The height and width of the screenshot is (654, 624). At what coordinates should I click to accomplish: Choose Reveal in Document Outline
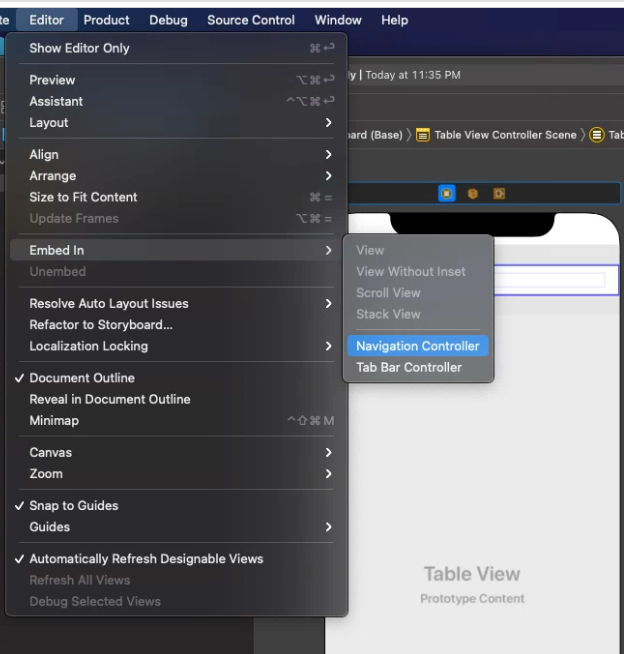pyautogui.click(x=174, y=399)
